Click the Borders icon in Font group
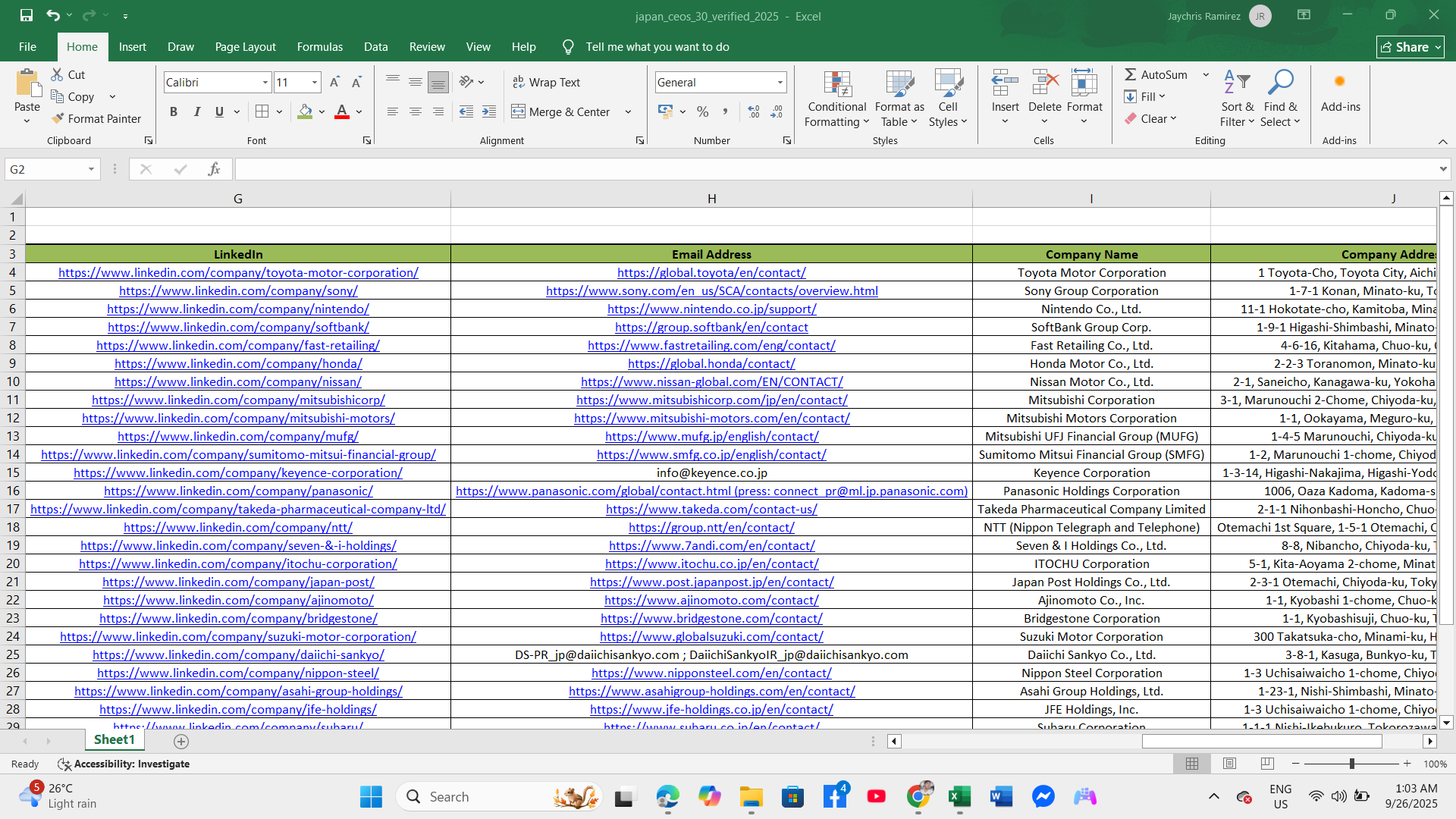Screen dimensions: 1456x819 click(x=262, y=111)
